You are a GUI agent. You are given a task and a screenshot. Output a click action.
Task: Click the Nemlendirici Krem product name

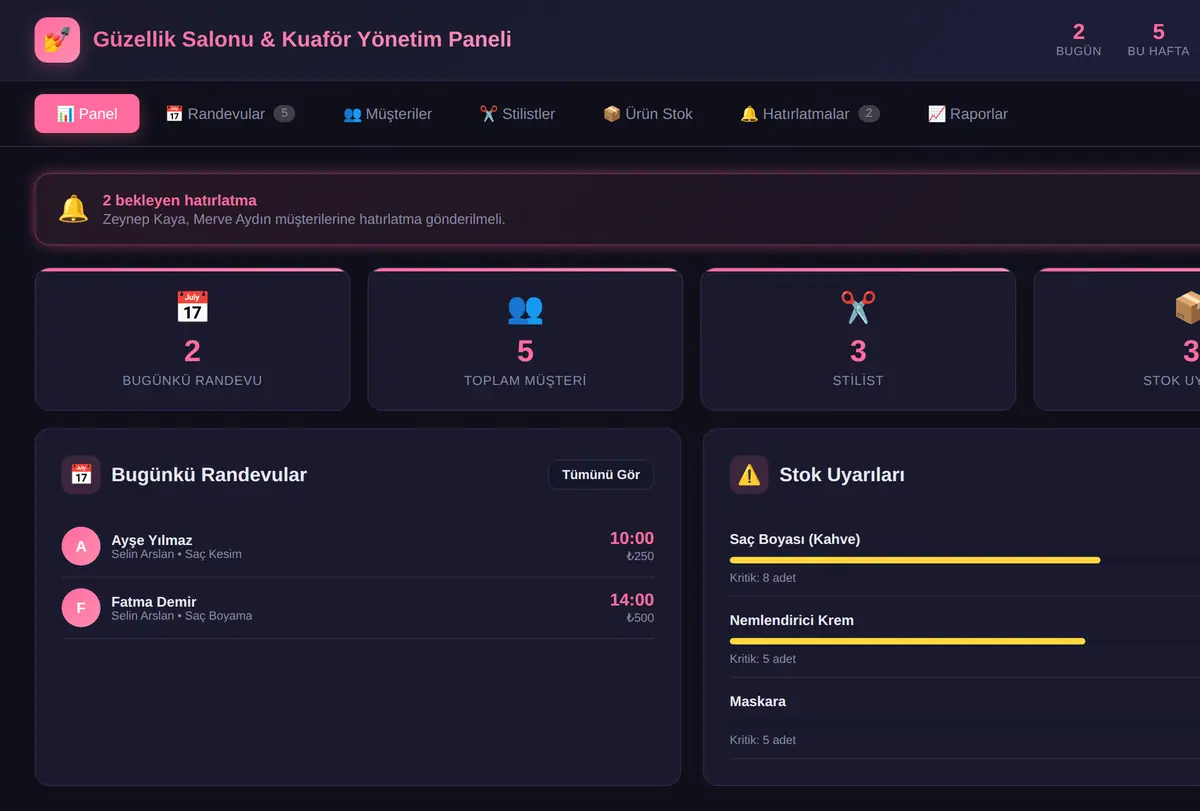792,620
